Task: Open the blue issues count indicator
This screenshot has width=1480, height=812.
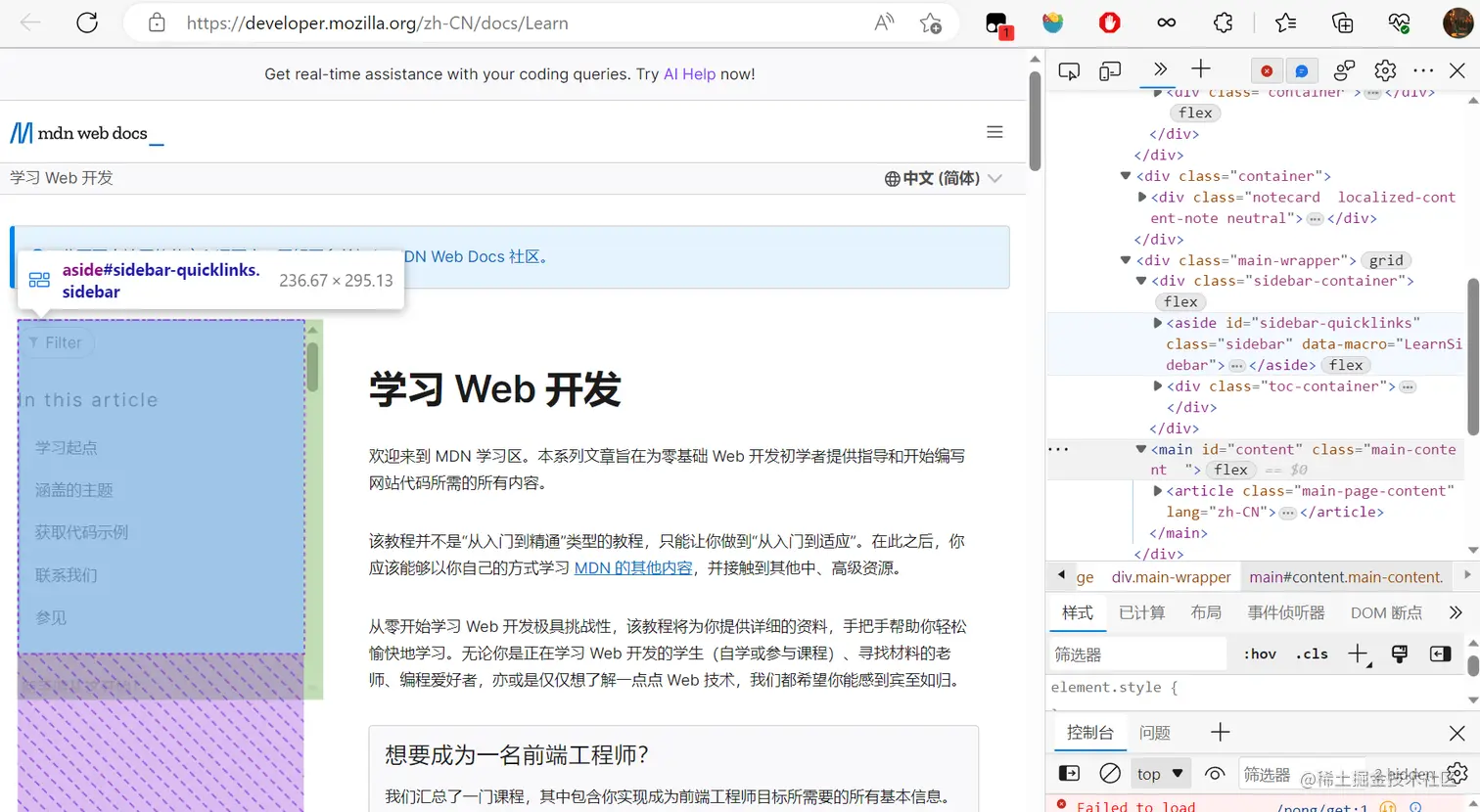Action: point(1301,70)
